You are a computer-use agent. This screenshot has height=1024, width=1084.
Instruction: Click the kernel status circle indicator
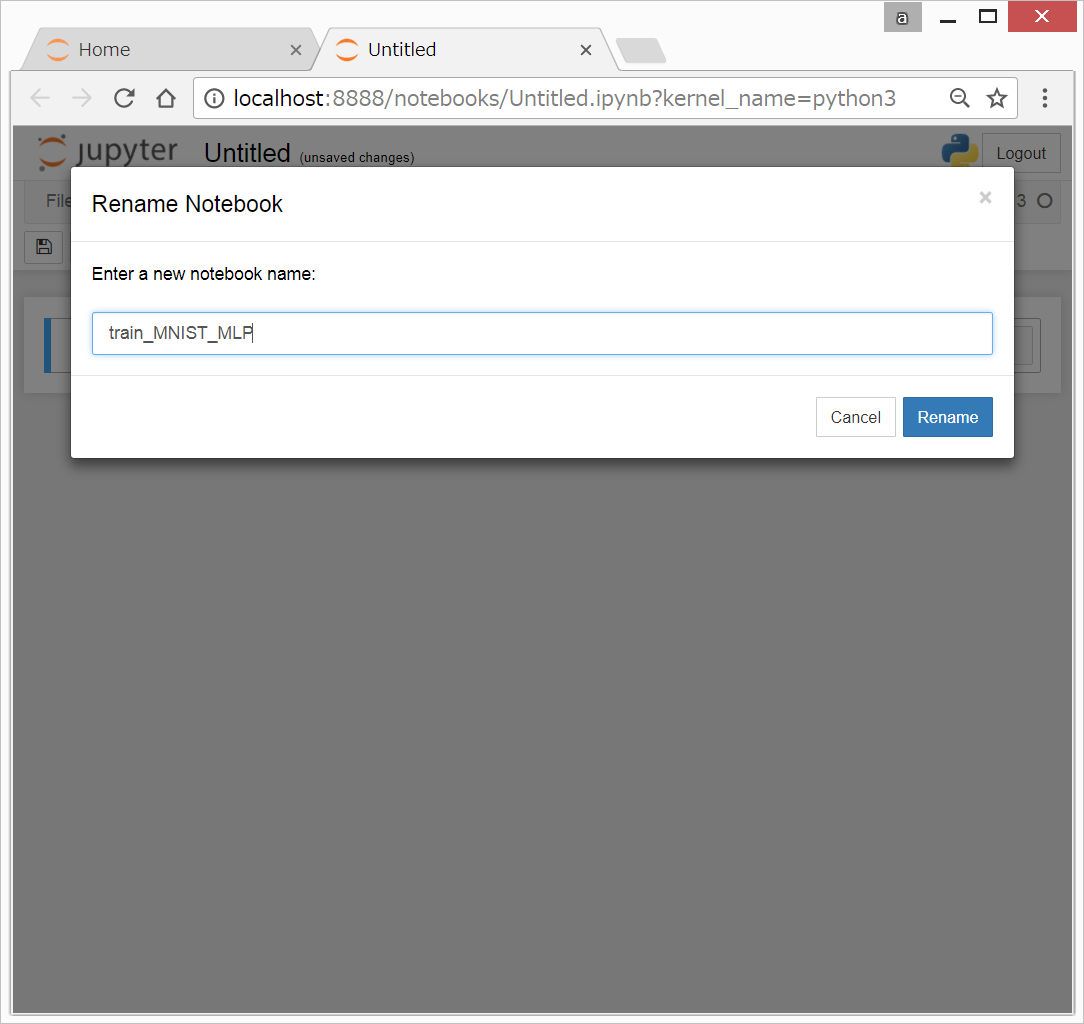click(1045, 201)
